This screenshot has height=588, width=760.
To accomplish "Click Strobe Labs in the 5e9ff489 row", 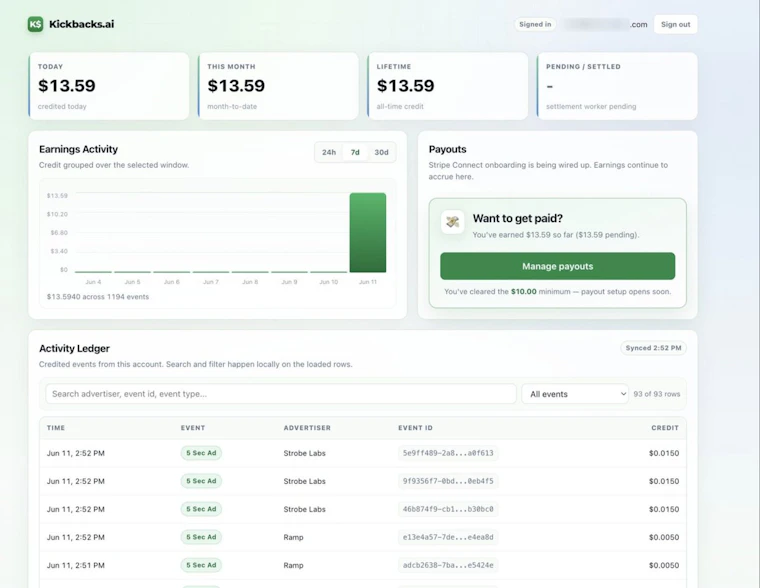I will click(x=304, y=453).
